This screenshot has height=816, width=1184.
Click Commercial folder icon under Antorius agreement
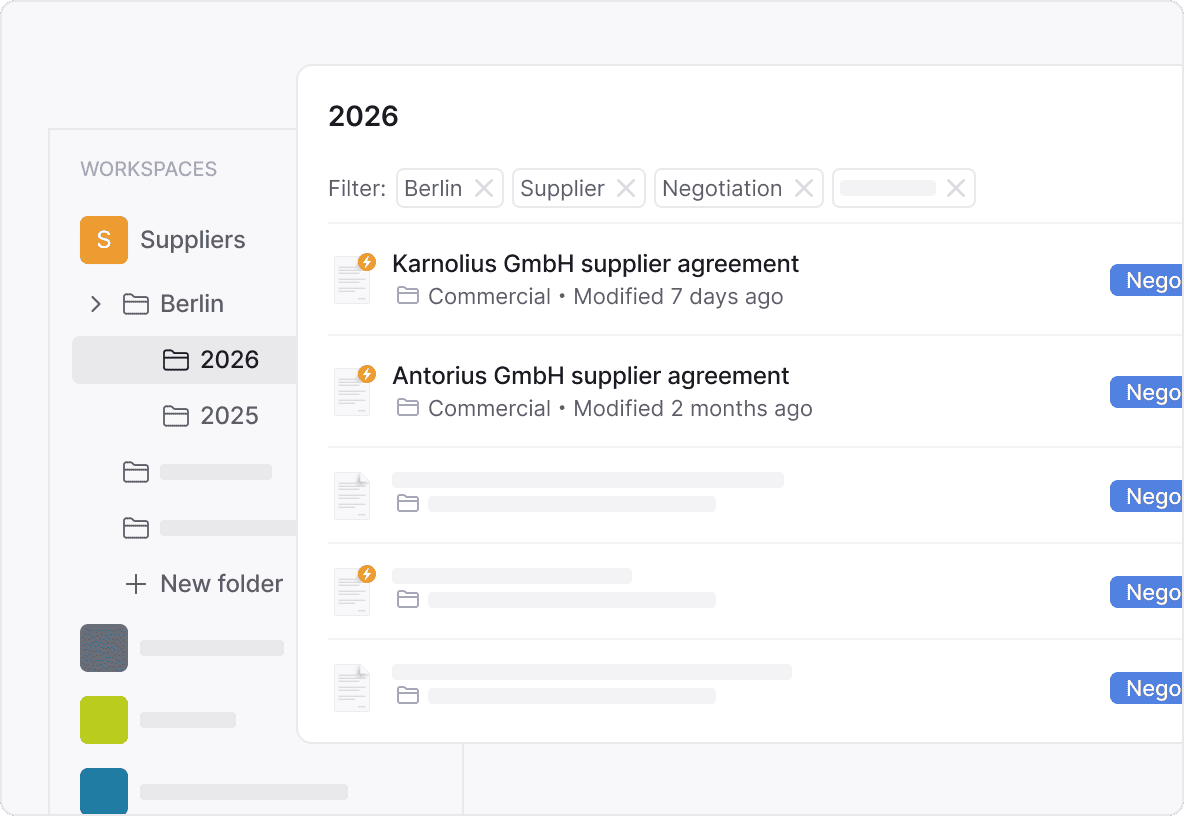tap(408, 408)
